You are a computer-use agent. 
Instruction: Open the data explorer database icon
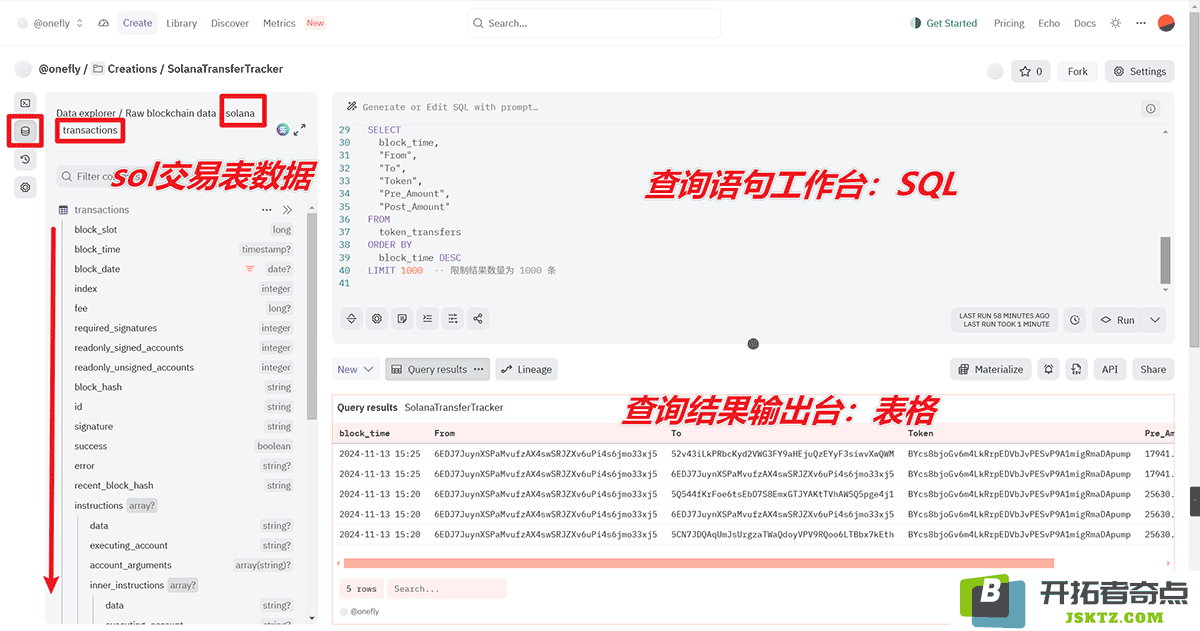tap(26, 131)
